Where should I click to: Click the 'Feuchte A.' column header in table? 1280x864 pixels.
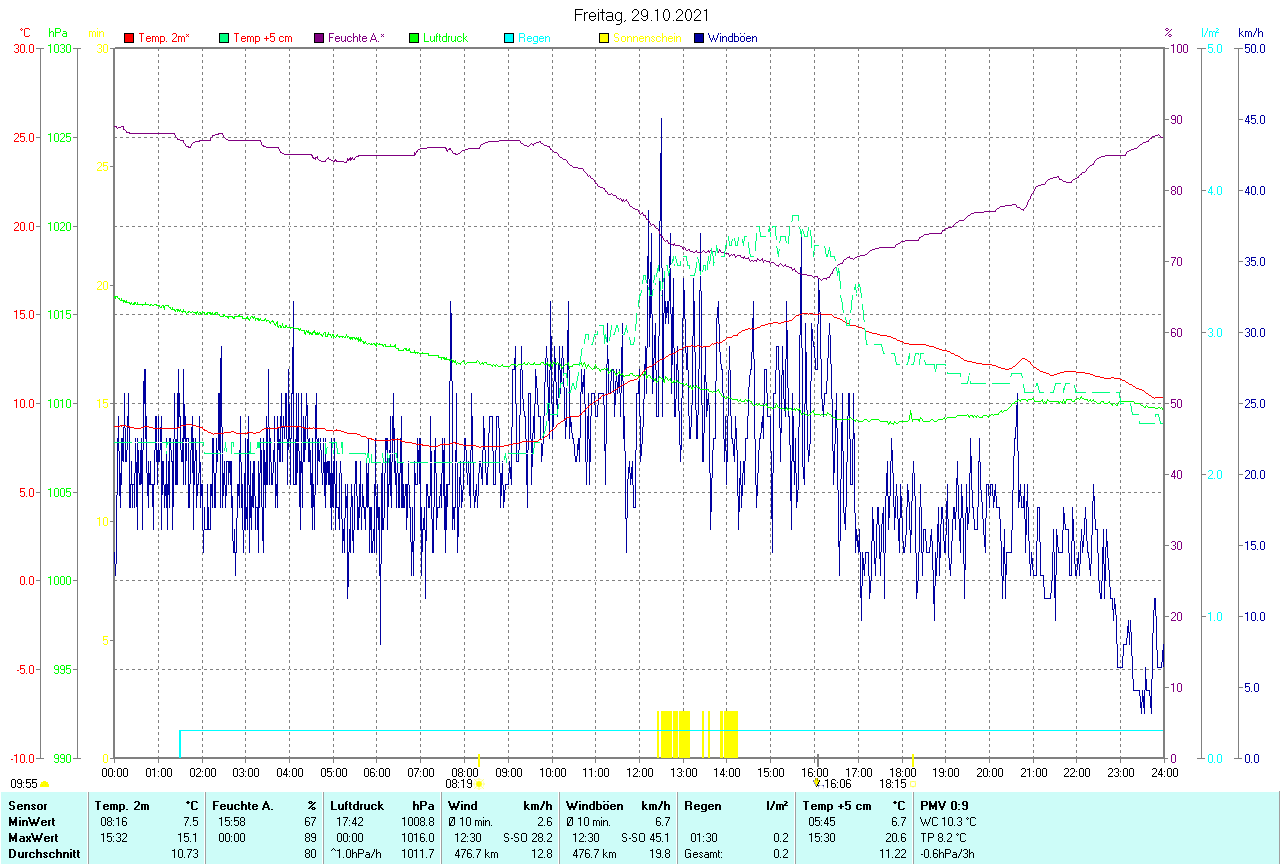[243, 806]
